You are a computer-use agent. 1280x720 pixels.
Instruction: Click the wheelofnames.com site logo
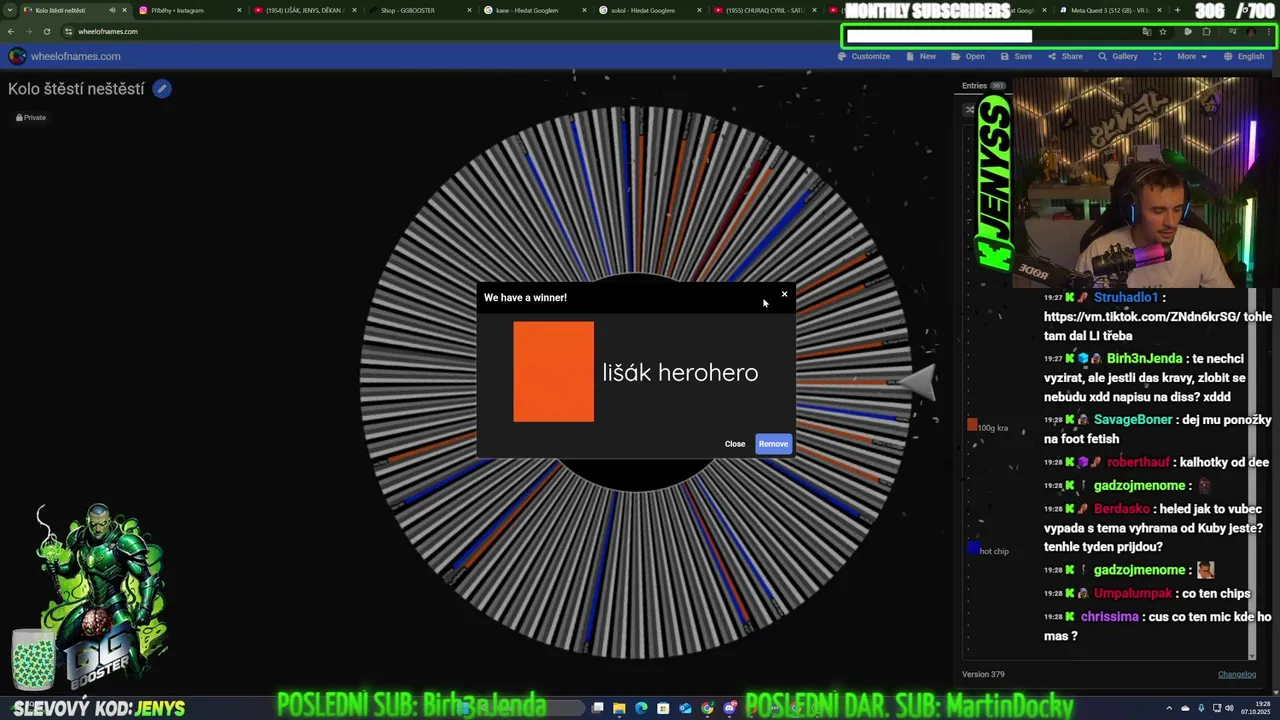point(17,56)
